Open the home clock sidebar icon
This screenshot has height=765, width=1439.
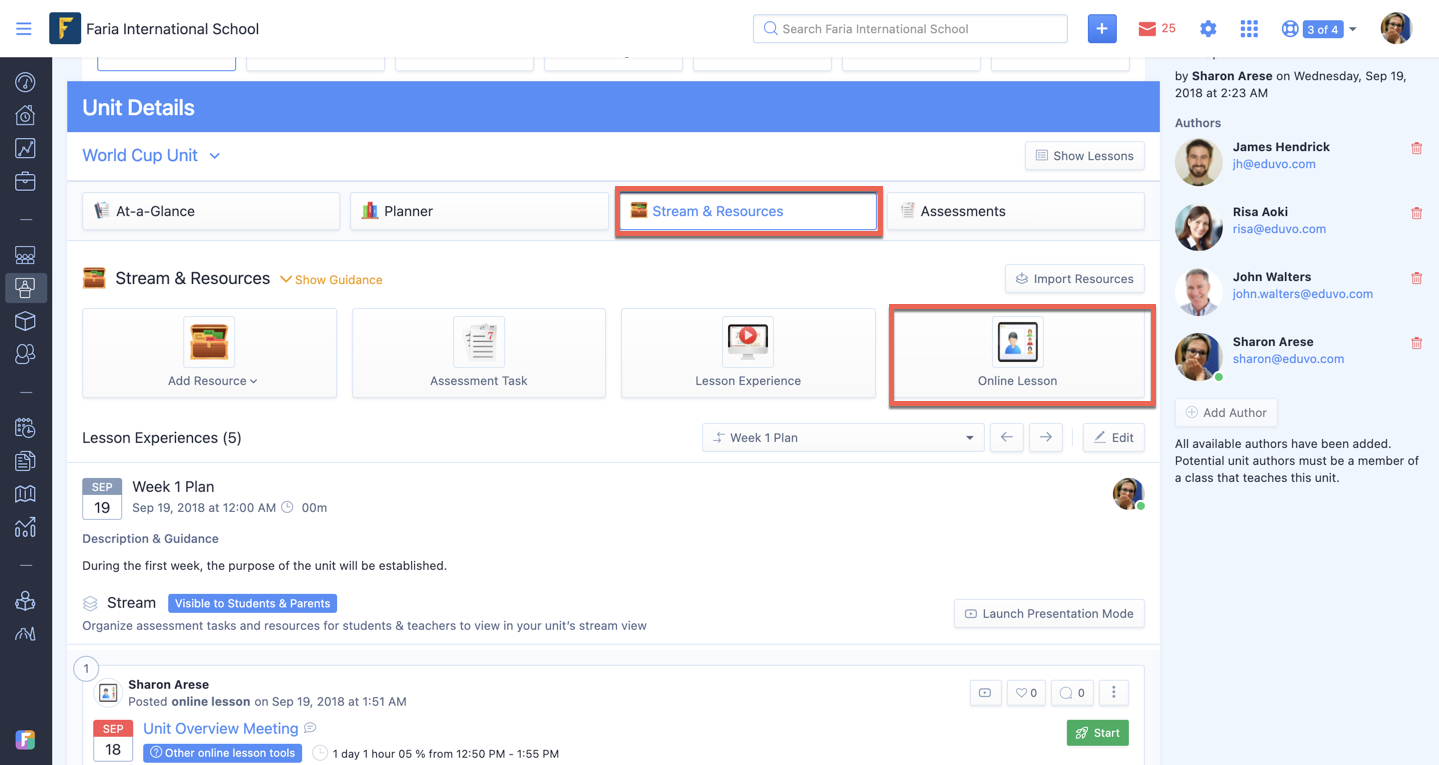click(x=25, y=115)
